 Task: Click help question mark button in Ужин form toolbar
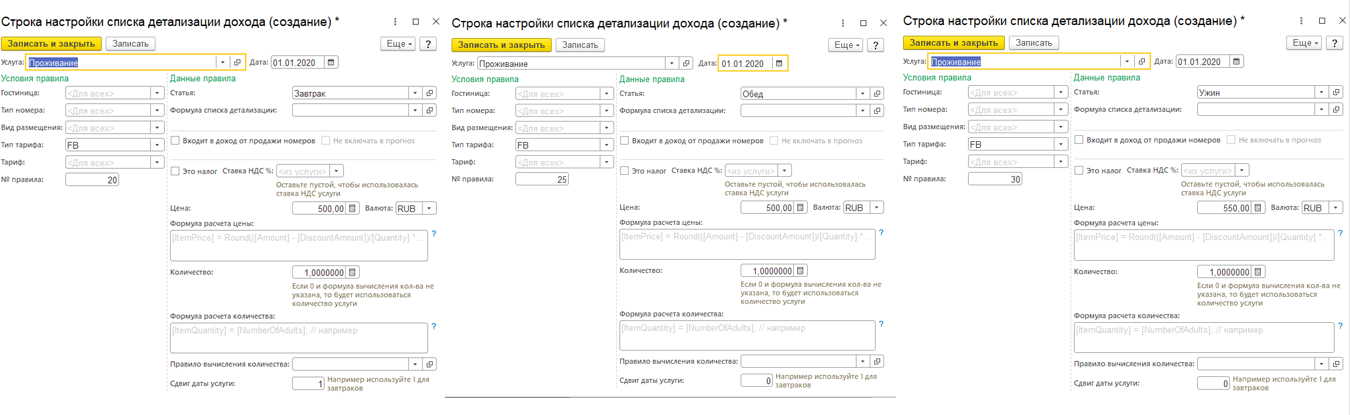1334,43
